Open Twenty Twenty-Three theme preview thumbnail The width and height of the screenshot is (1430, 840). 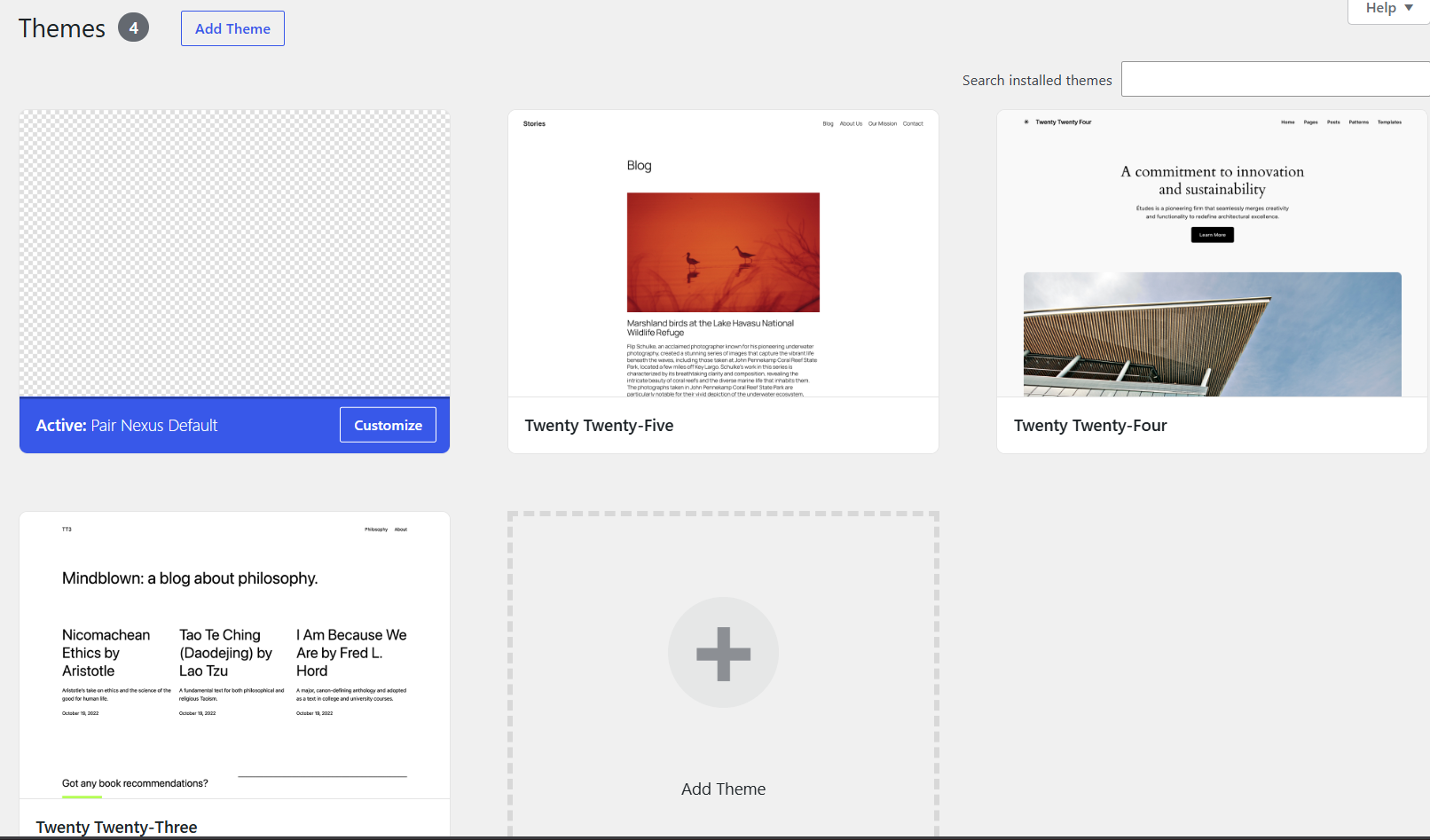pos(234,655)
